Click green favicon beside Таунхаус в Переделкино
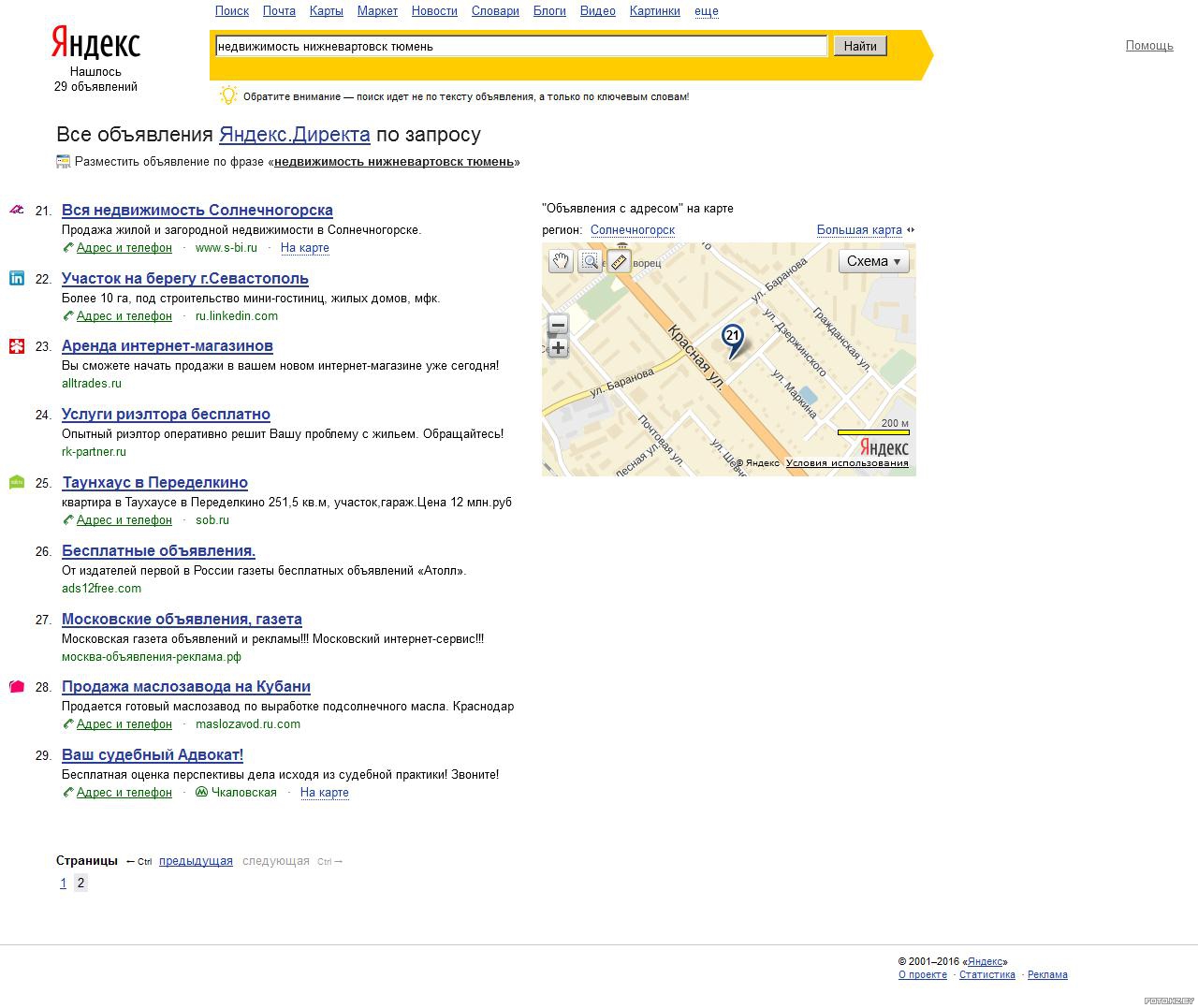Image resolution: width=1198 pixels, height=1008 pixels. [x=17, y=482]
